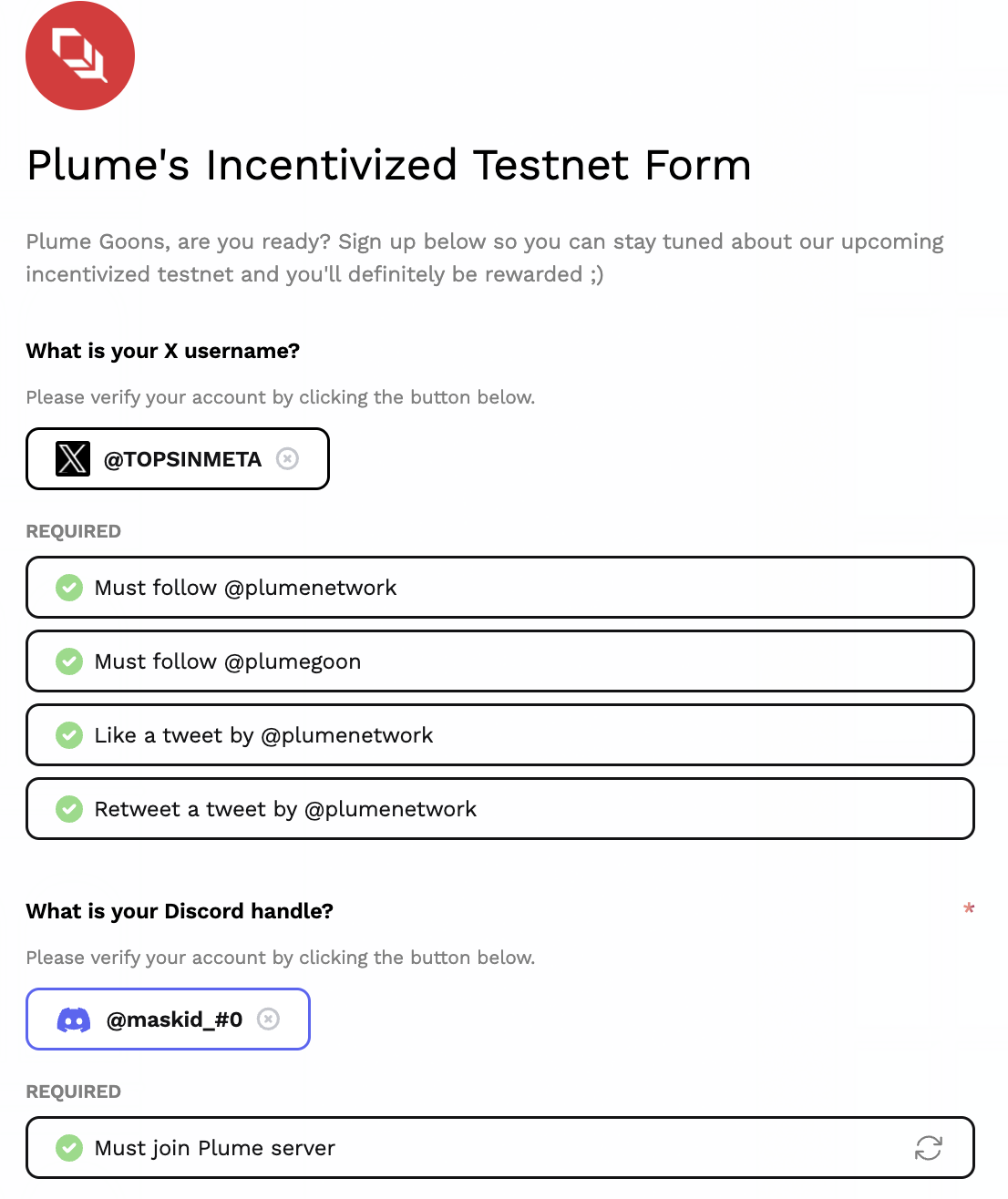Screen dimensions: 1008x1199
Task: Click the Must join Plume server requirement
Action: pos(500,1148)
